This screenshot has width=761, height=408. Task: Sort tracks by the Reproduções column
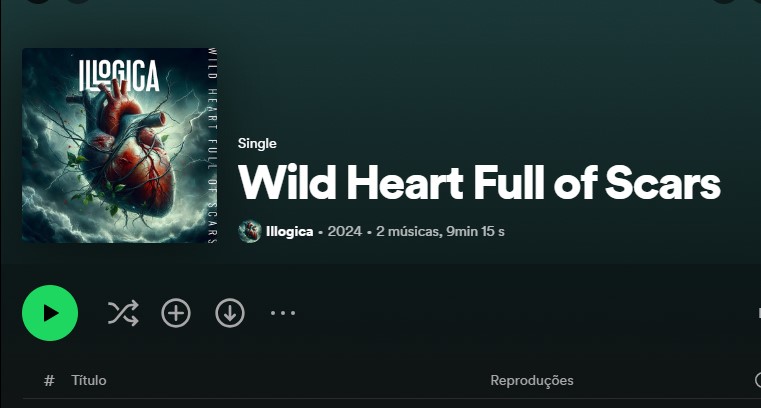click(532, 380)
